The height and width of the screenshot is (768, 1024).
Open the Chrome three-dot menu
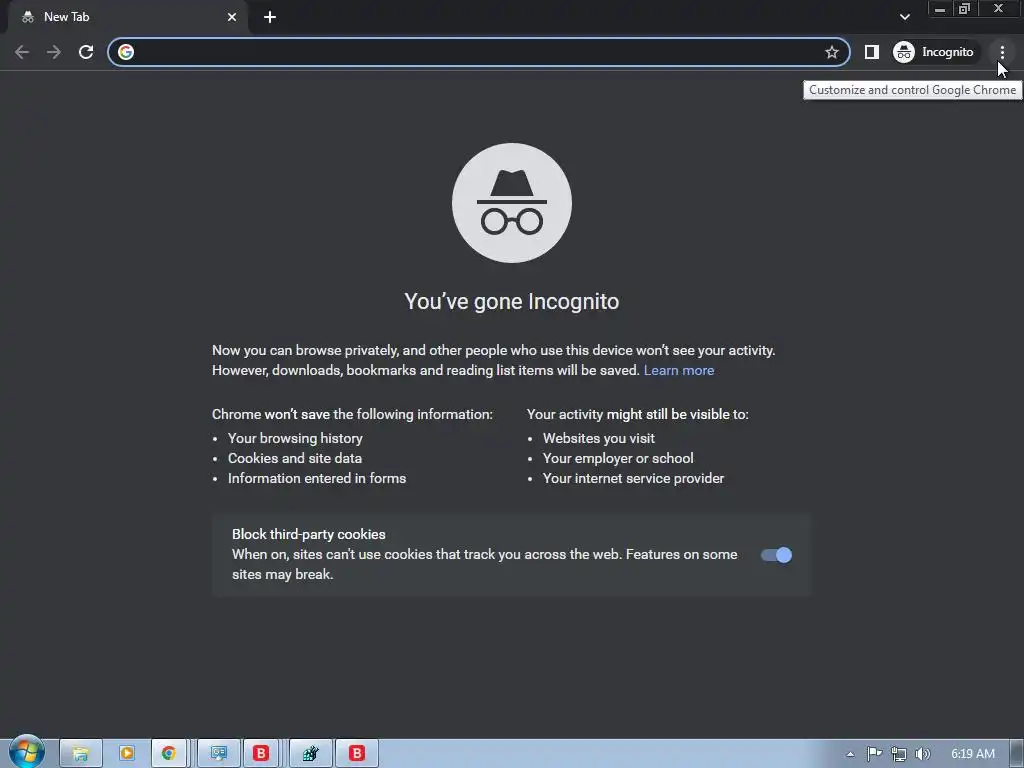1002,52
